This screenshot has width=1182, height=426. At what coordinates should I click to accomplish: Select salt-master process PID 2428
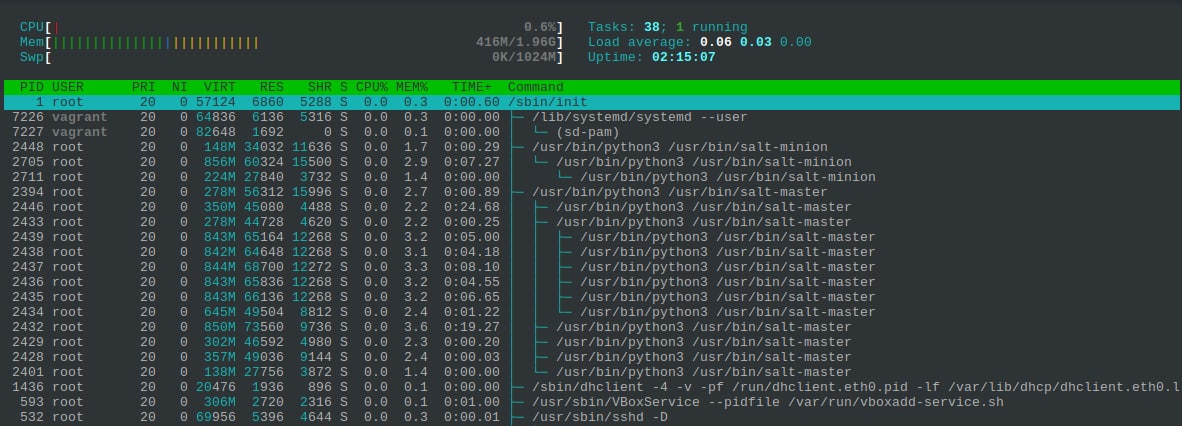point(591,357)
